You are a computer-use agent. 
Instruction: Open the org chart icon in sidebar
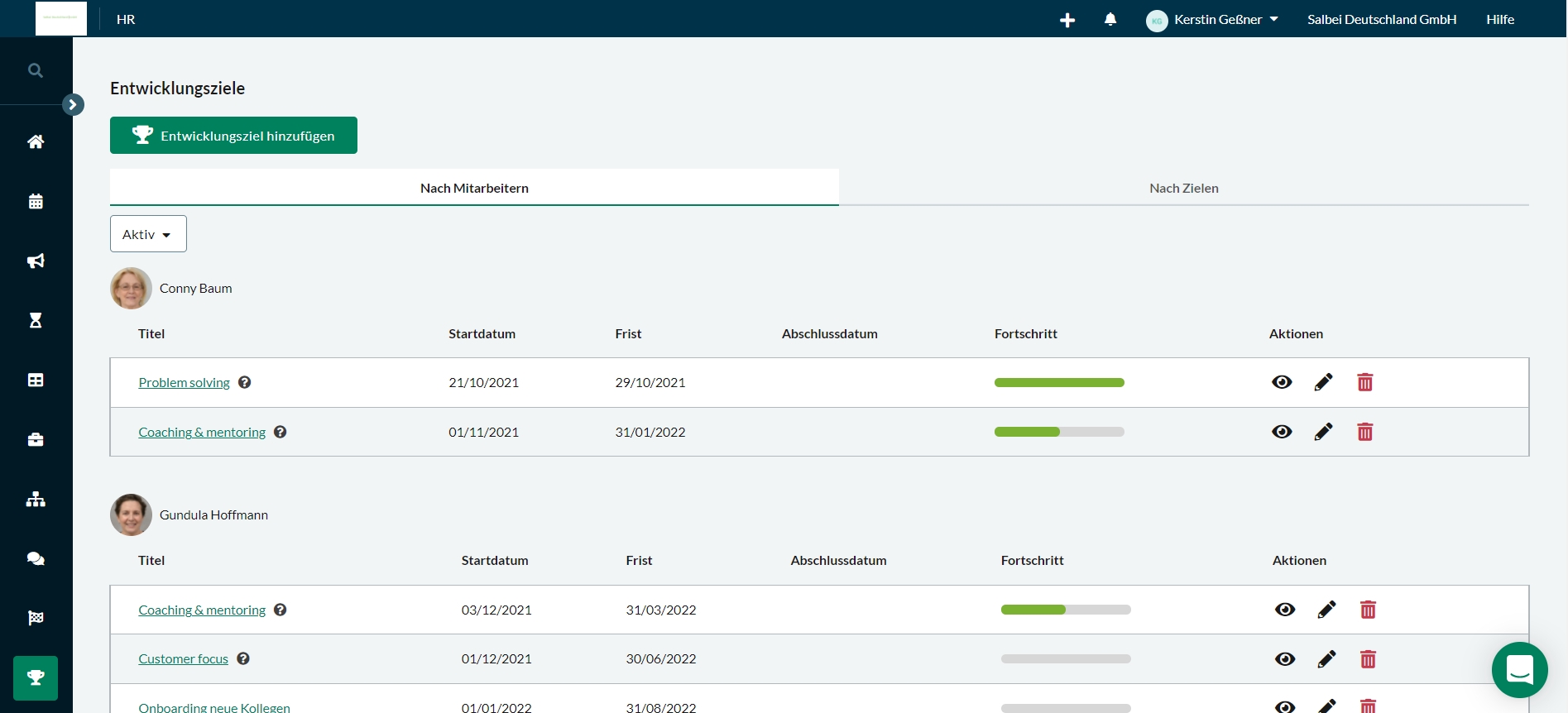[36, 499]
